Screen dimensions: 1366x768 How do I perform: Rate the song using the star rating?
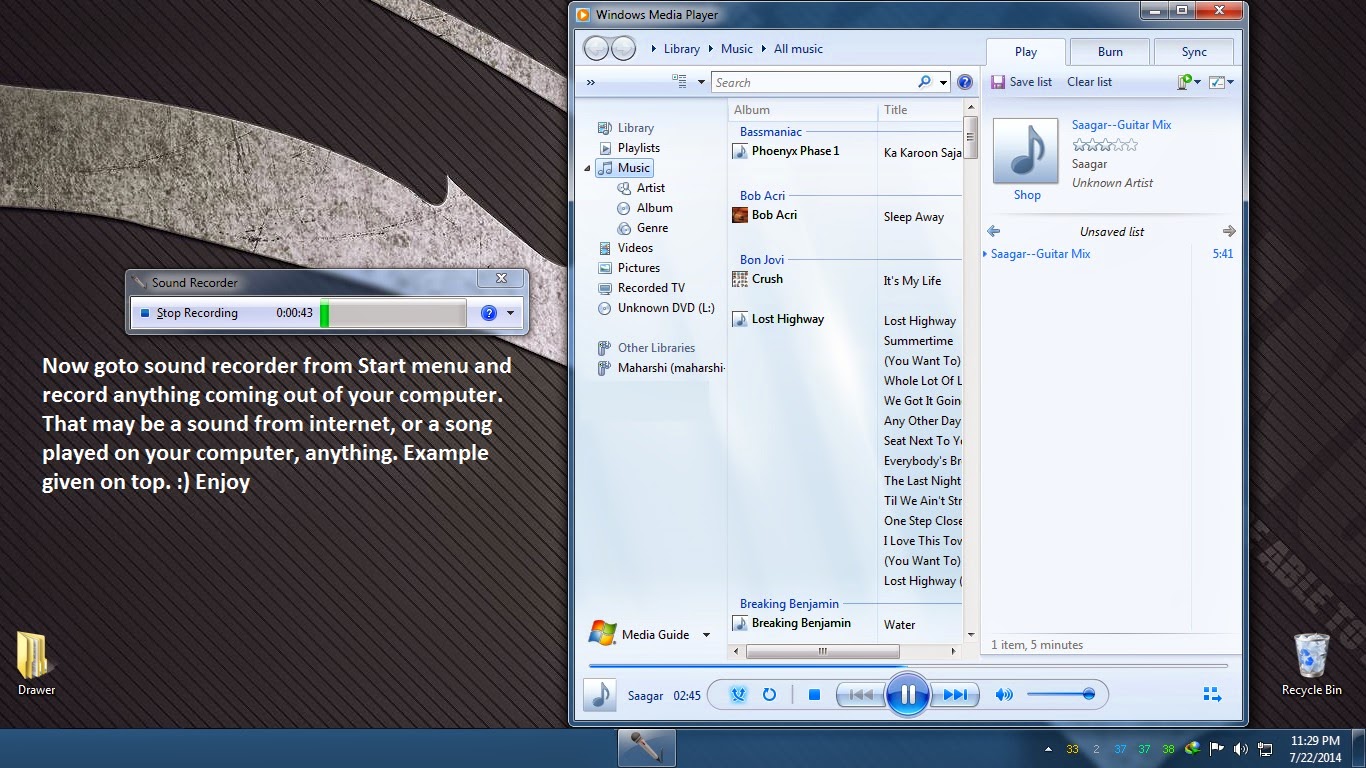coord(1105,145)
